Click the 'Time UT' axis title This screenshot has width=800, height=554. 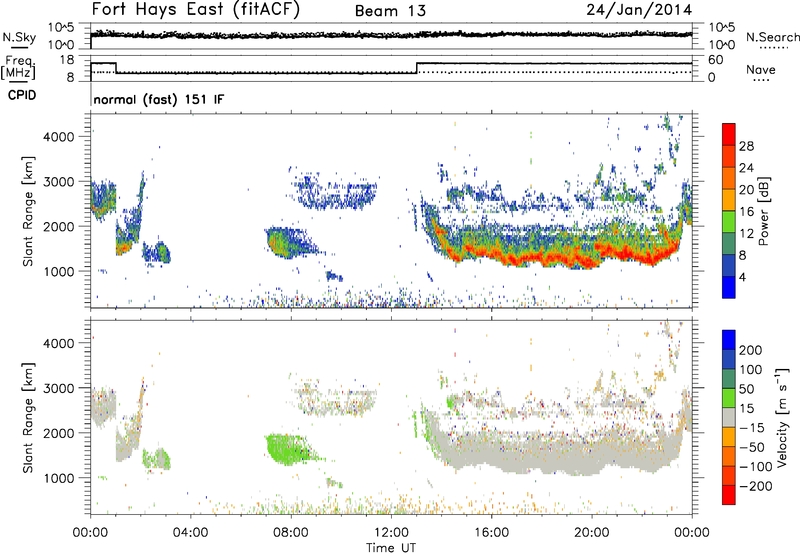pos(391,548)
